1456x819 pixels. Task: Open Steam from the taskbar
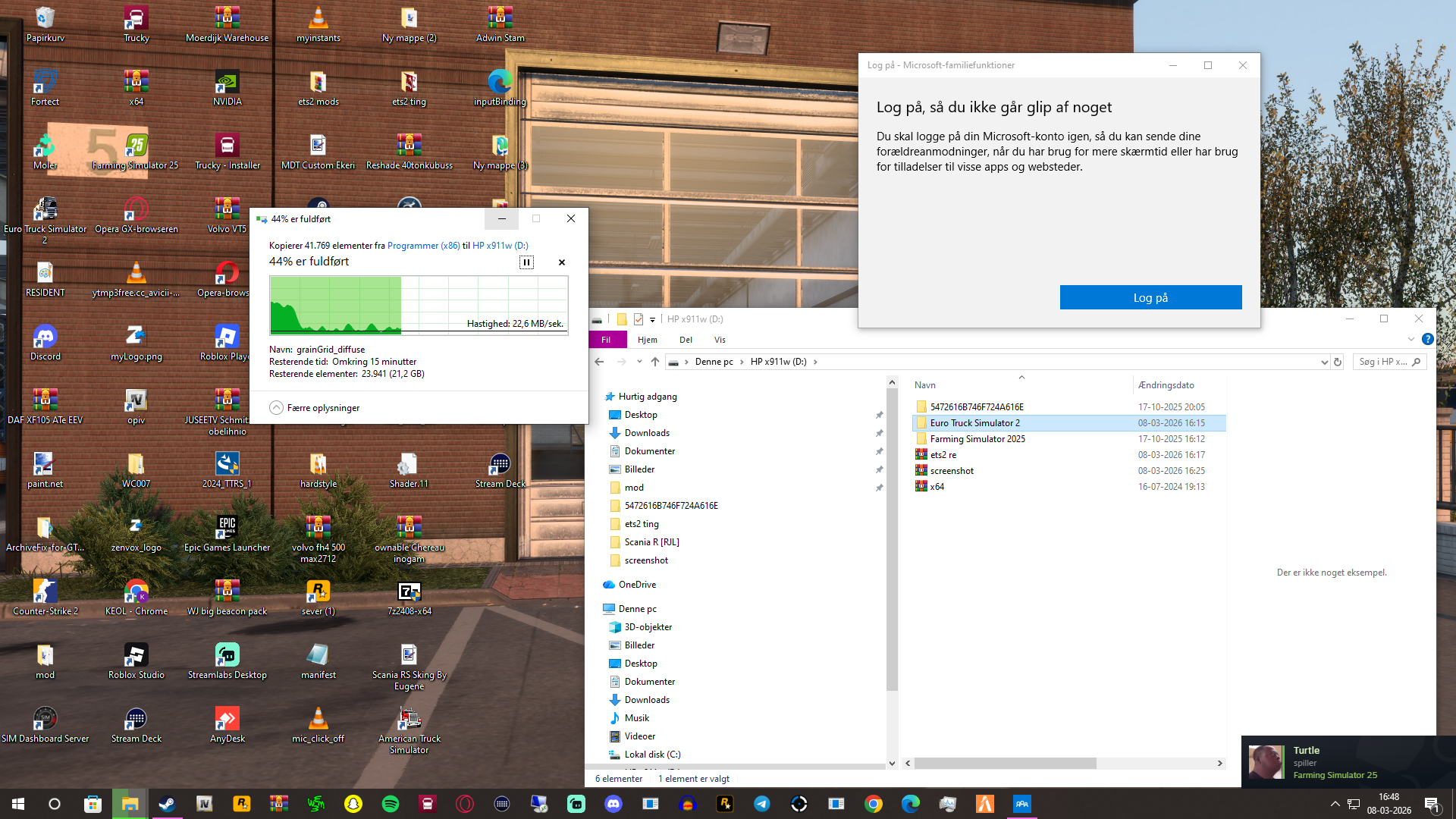[x=167, y=804]
